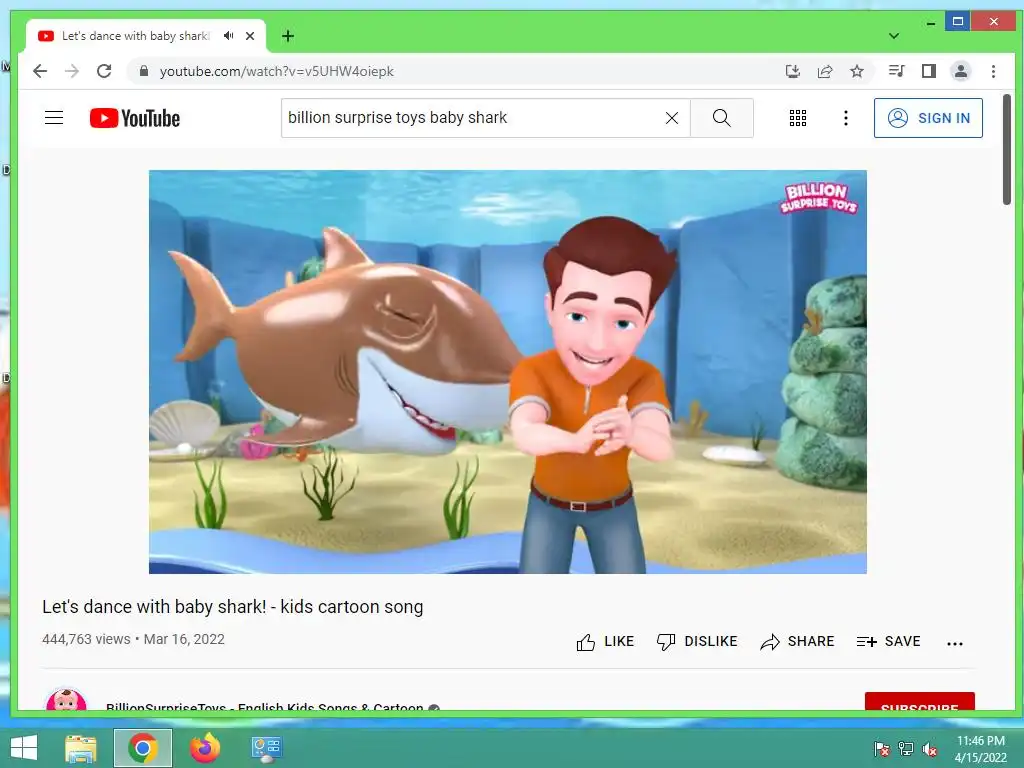Open File Explorer from taskbar
1024x768 pixels.
(81, 748)
